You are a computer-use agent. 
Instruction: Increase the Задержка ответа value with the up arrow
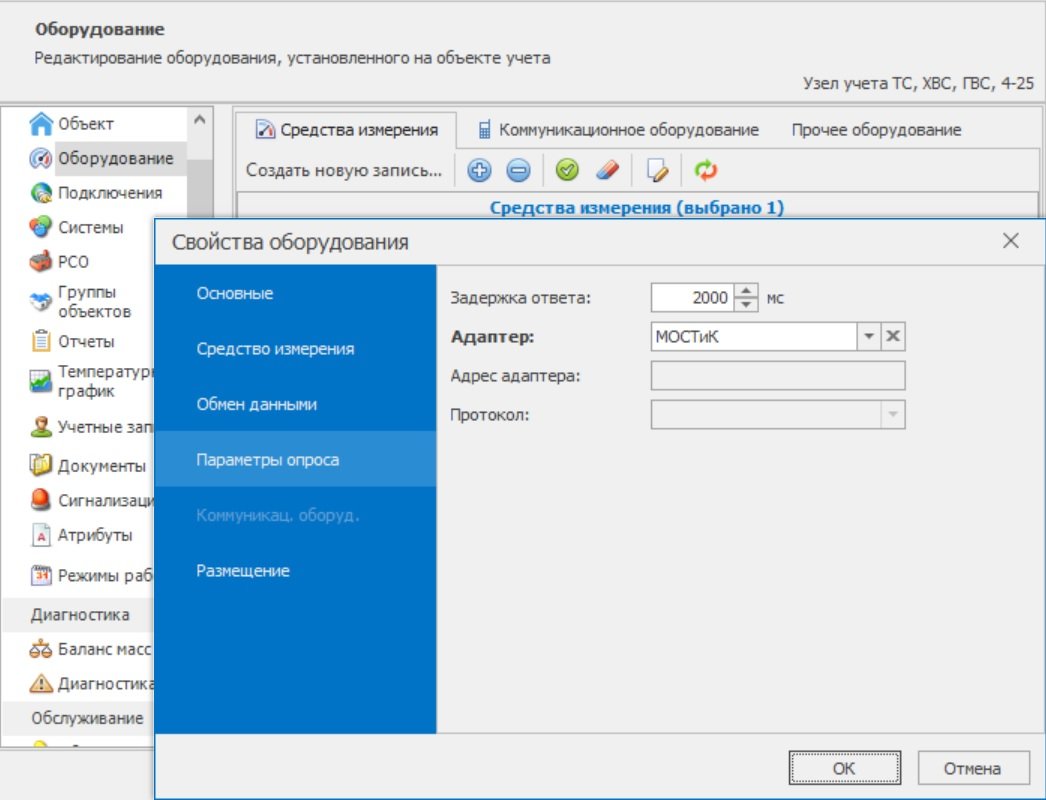(x=746, y=290)
